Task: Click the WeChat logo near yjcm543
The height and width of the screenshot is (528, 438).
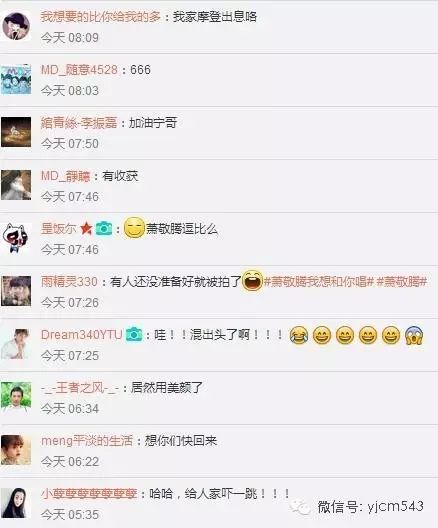Action: 300,507
